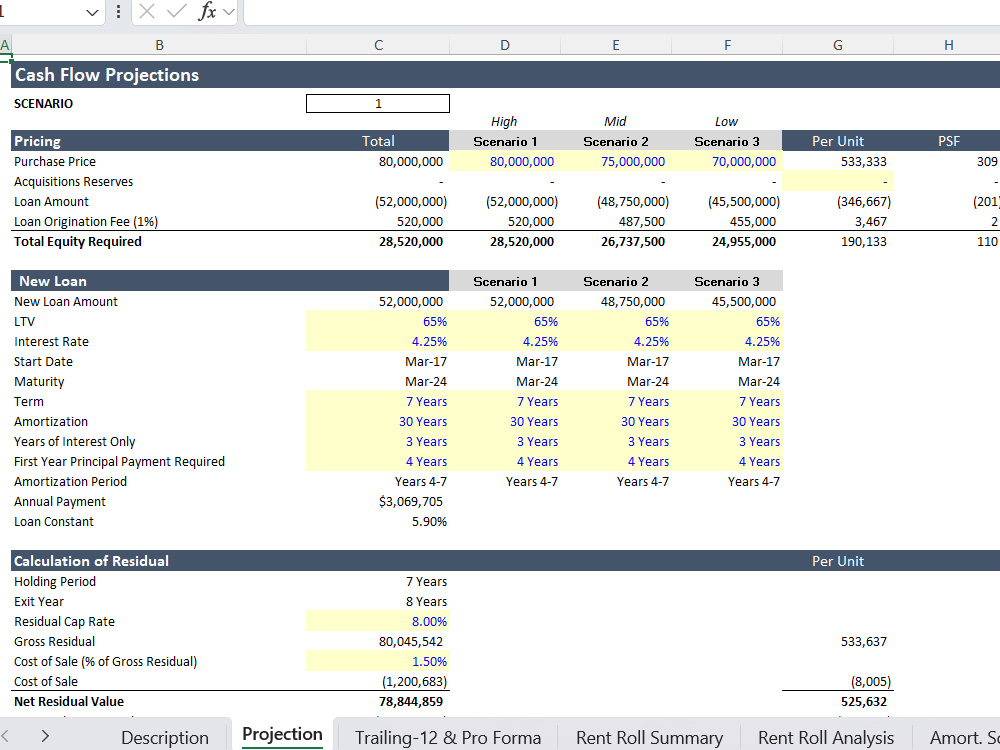Go to next sheet with right arrow
1000x750 pixels.
(45, 735)
